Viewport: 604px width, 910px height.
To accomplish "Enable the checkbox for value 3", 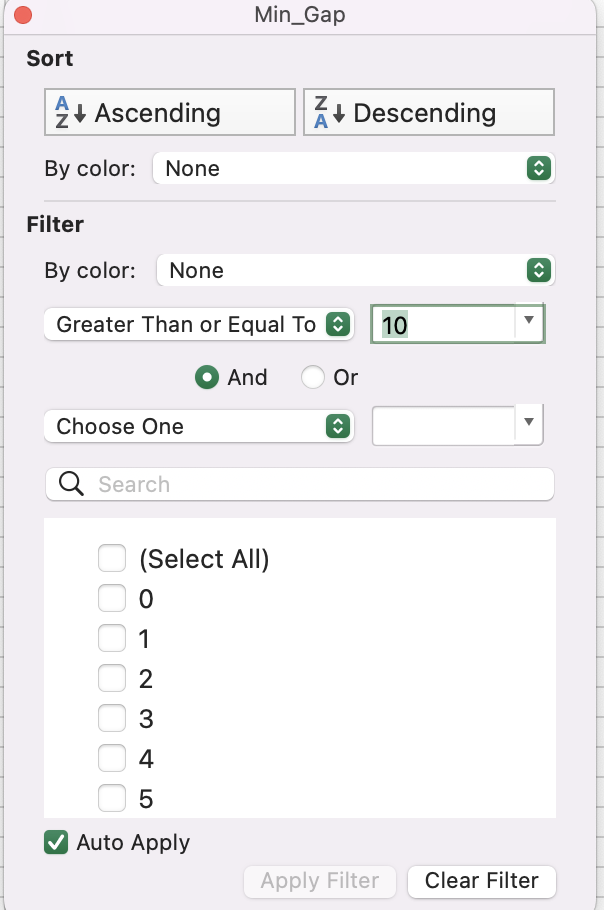I will tap(112, 718).
